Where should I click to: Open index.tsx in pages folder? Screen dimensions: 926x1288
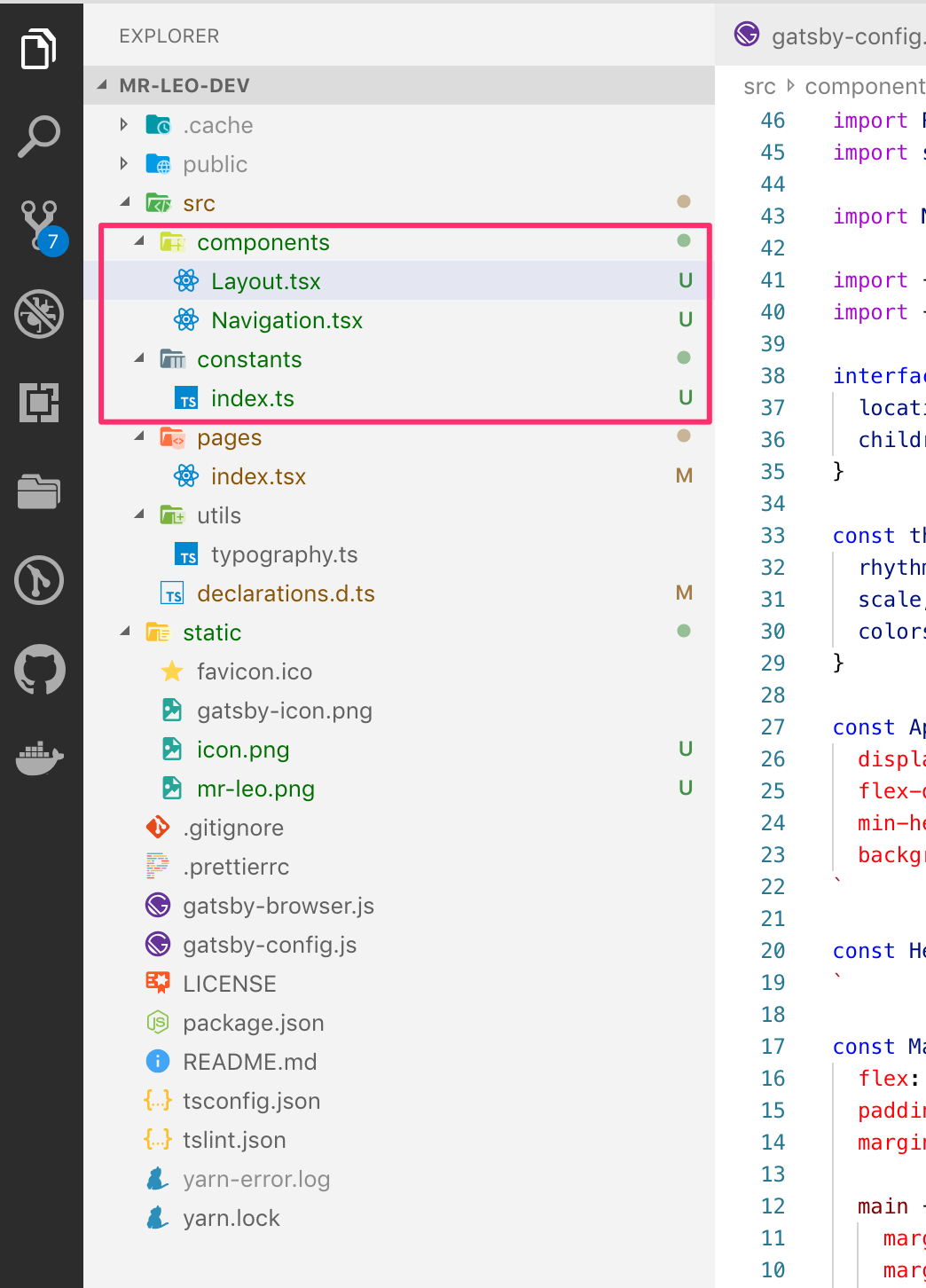[x=399, y=476]
